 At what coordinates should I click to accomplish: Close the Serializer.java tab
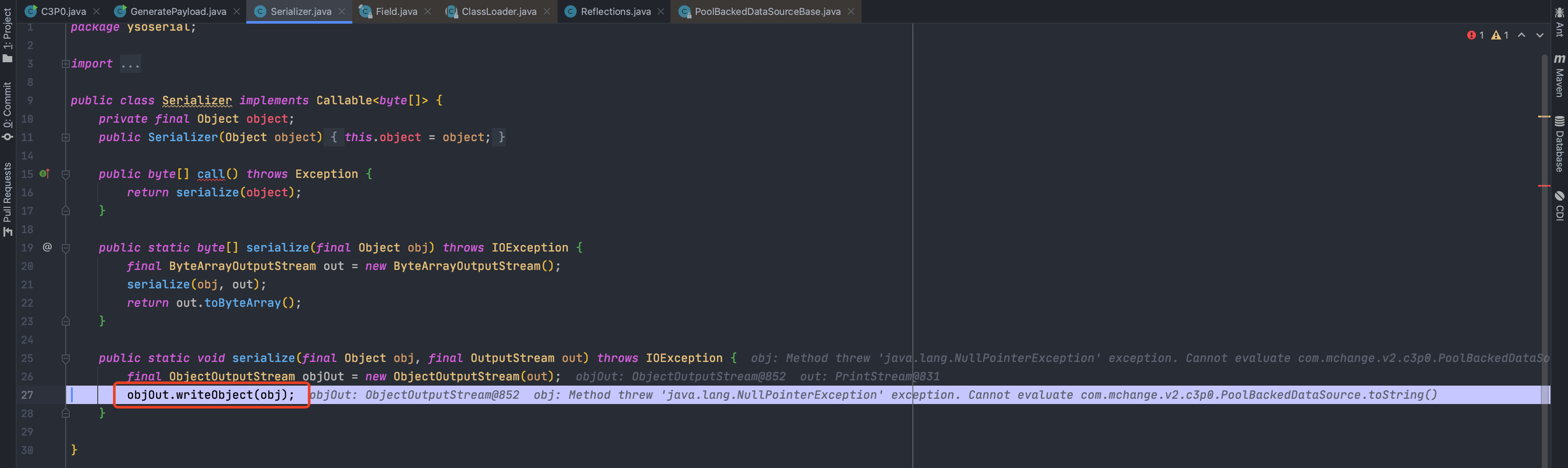(342, 11)
